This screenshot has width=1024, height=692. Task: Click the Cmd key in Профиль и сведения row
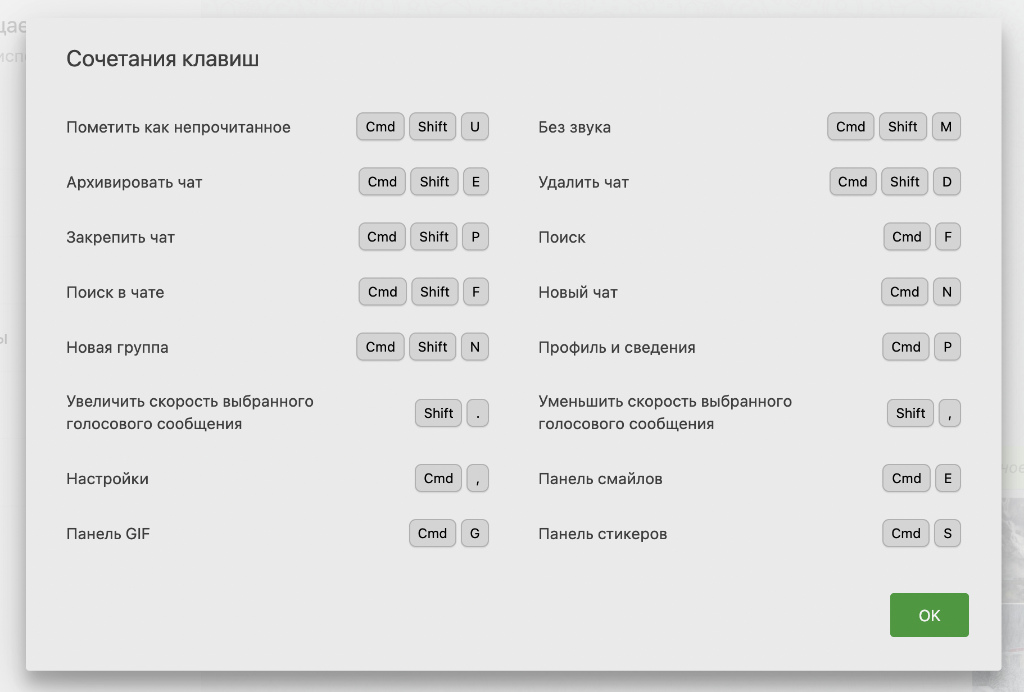(906, 347)
